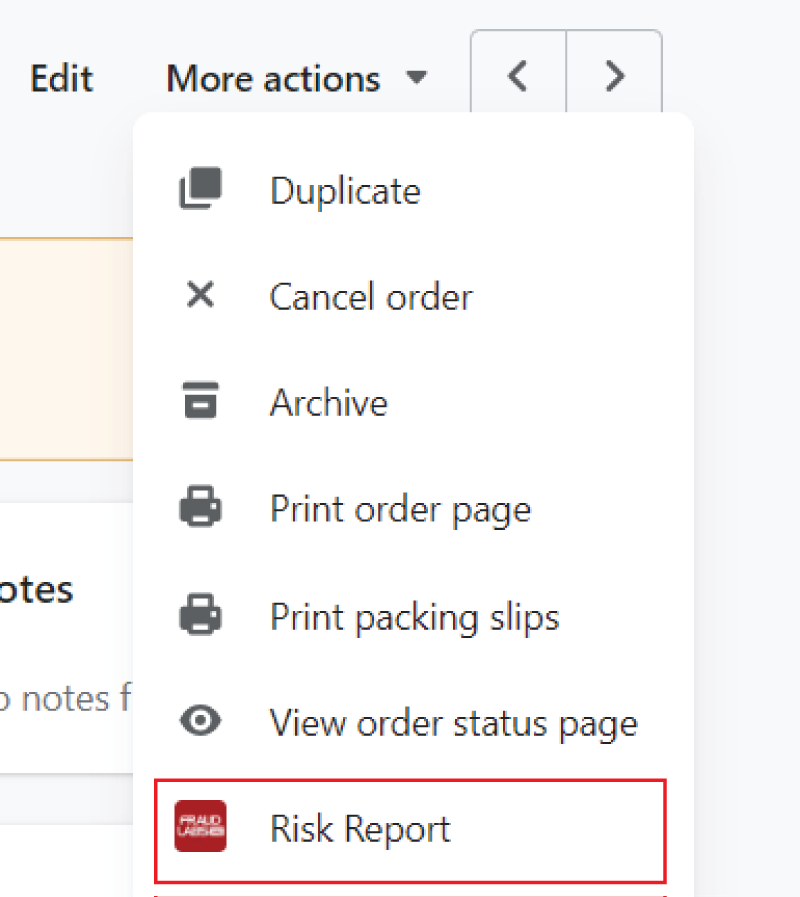Click the eye icon for order status
The image size is (800, 897).
(200, 720)
